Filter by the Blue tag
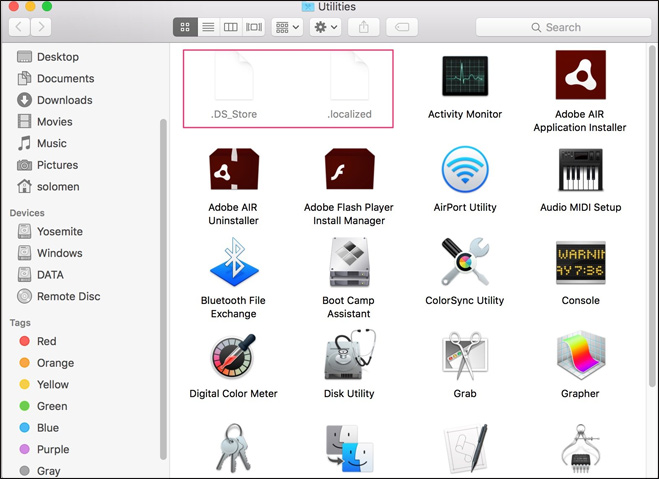Screen dimensions: 659x479 point(39,428)
